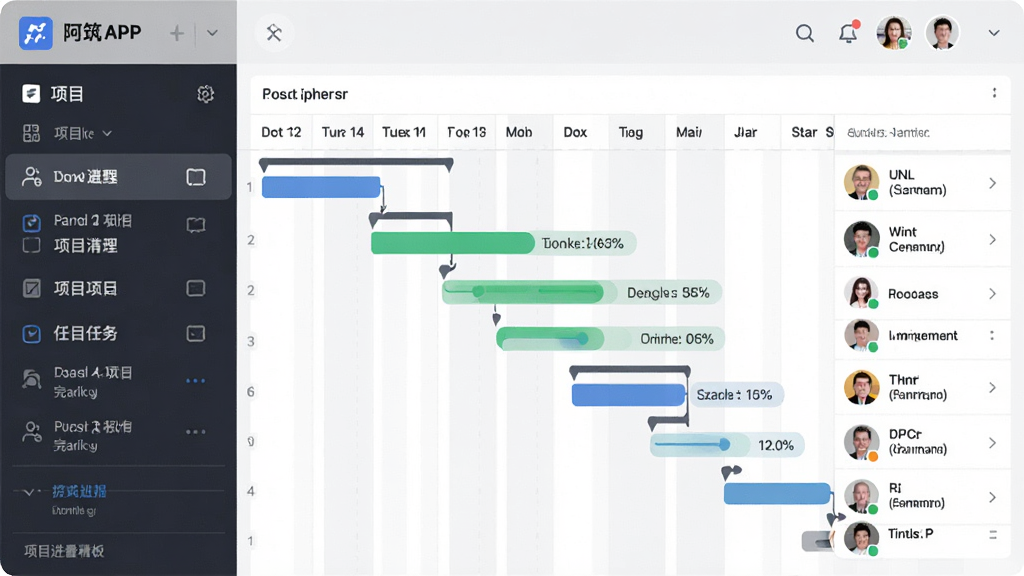Expand the UNL (Sannam) row chevron
The width and height of the screenshot is (1024, 576).
(992, 183)
